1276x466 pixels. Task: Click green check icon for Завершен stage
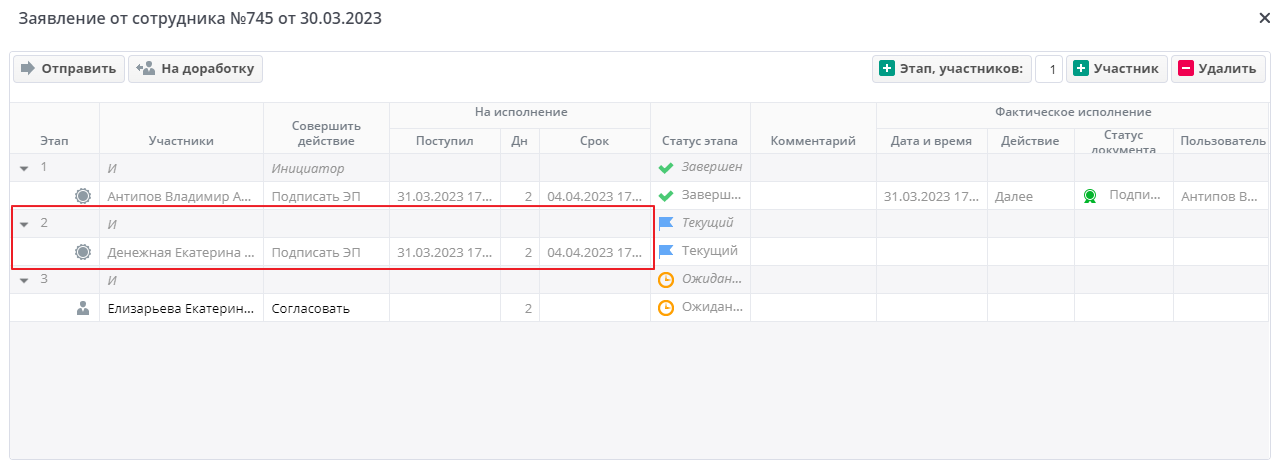(666, 168)
